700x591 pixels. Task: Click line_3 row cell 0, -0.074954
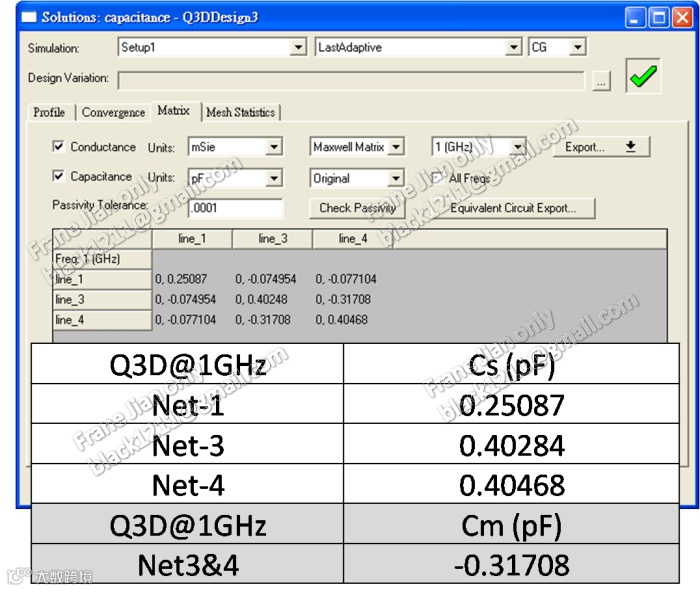185,299
